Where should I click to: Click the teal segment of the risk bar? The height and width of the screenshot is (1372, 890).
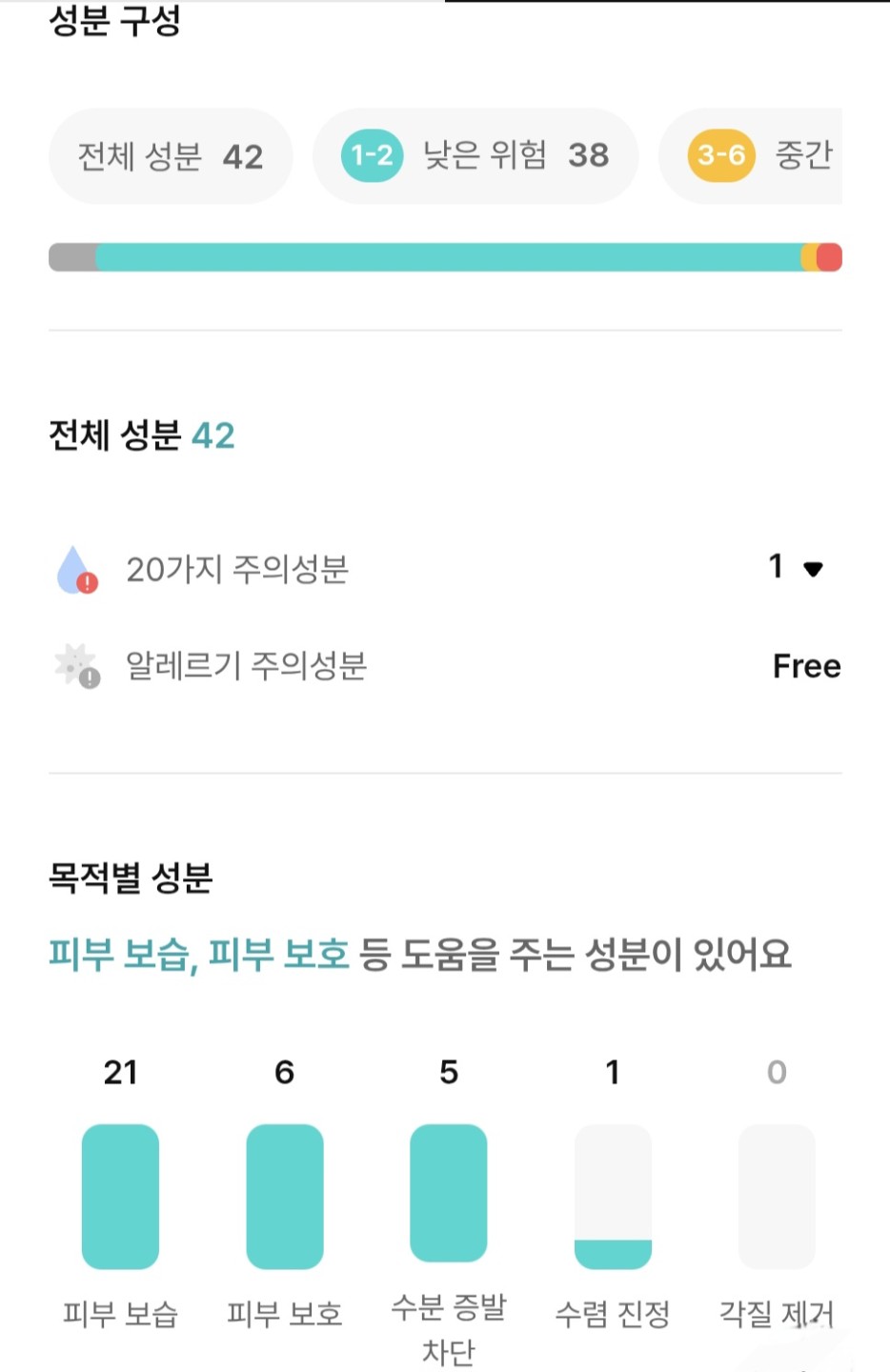[x=448, y=257]
